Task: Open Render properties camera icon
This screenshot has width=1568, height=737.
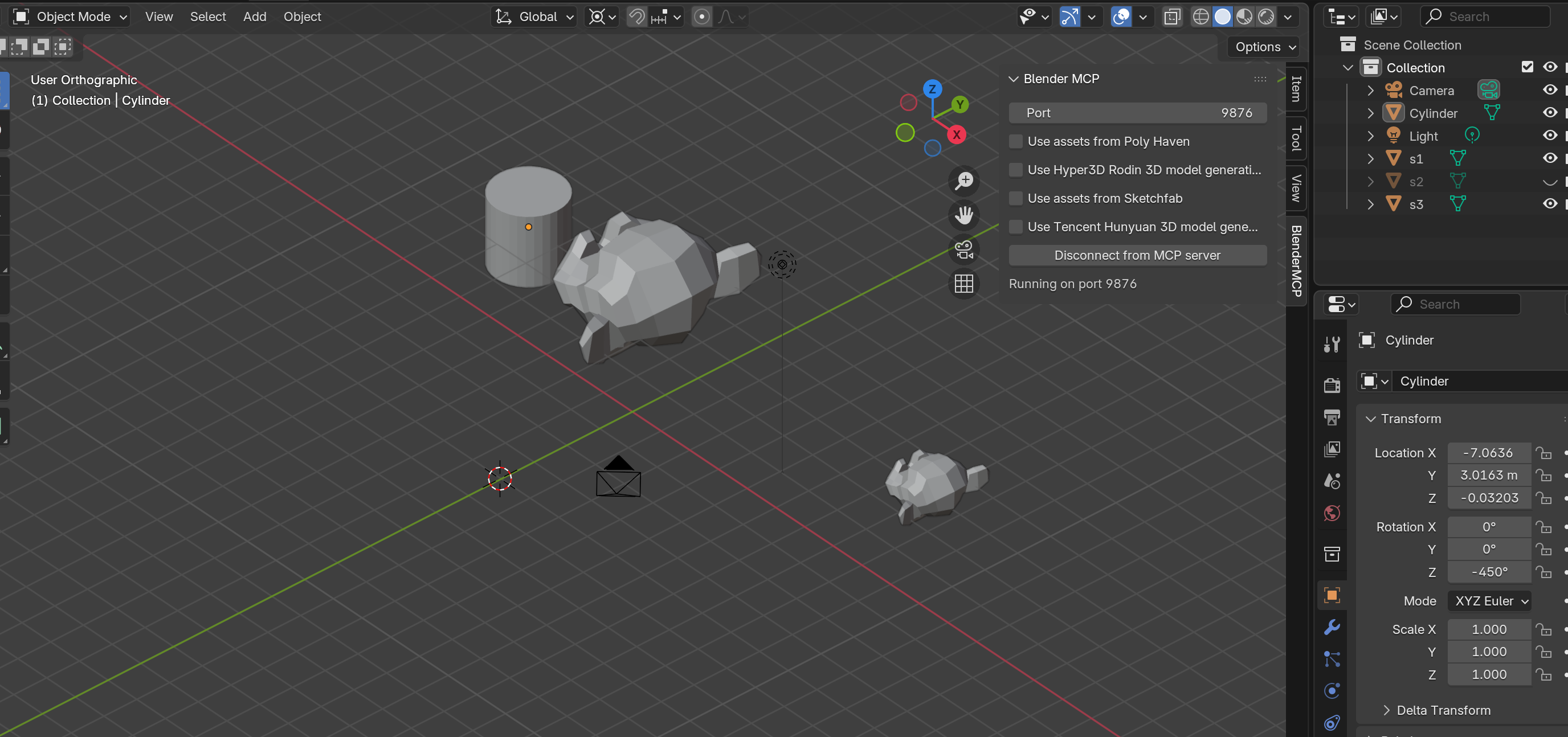Action: pos(1332,385)
